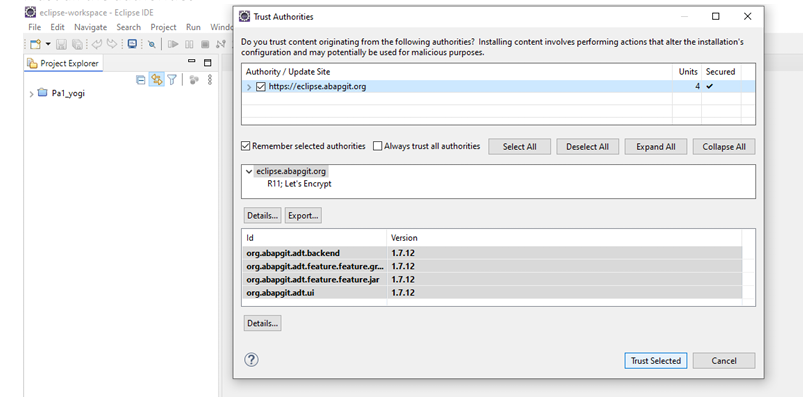Image resolution: width=807 pixels, height=404 pixels.
Task: Open the Run menu
Action: (193, 27)
